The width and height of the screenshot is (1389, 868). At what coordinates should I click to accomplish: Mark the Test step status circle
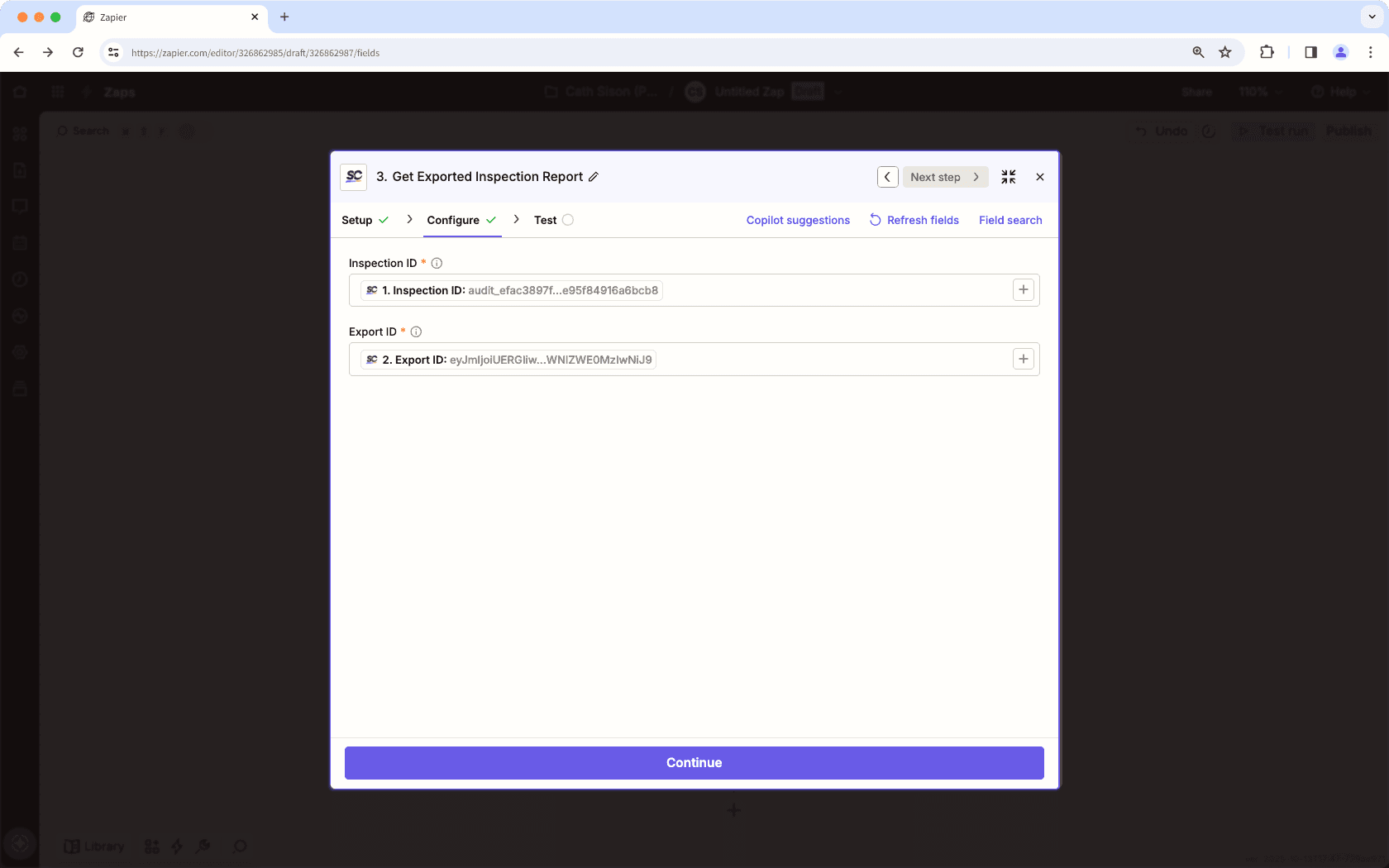click(567, 220)
